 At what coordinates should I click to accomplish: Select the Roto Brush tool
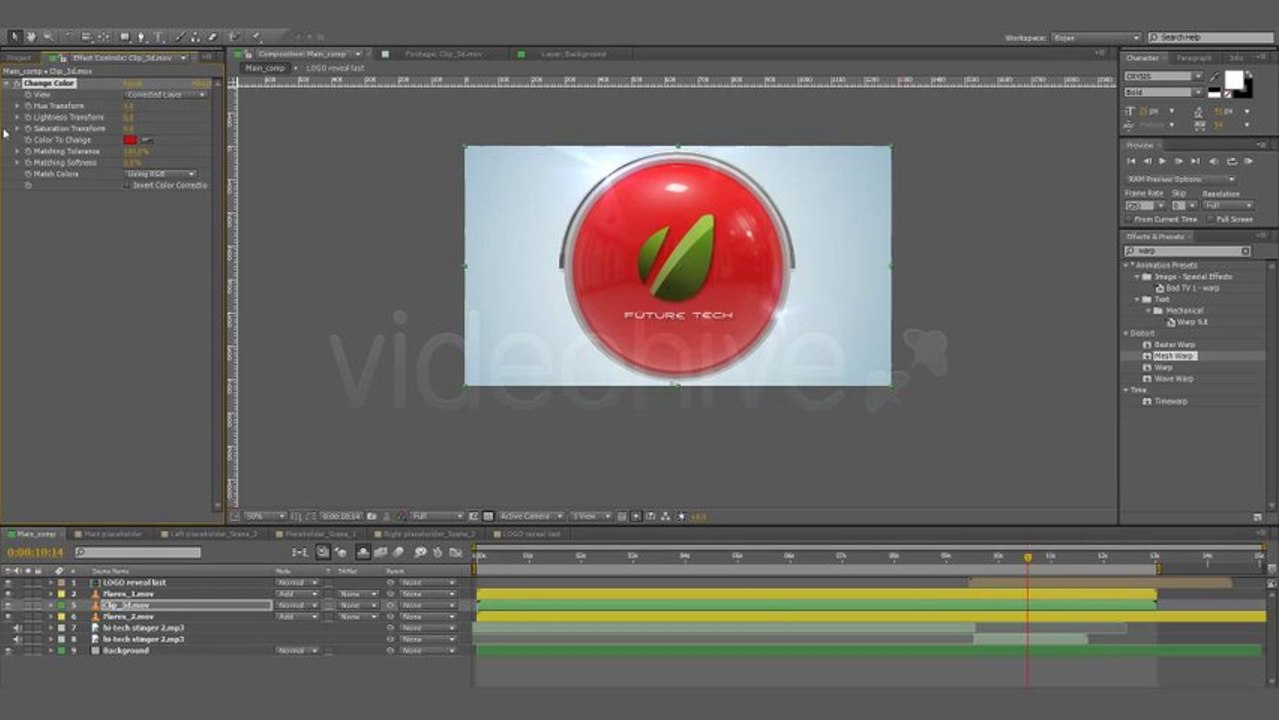point(234,37)
